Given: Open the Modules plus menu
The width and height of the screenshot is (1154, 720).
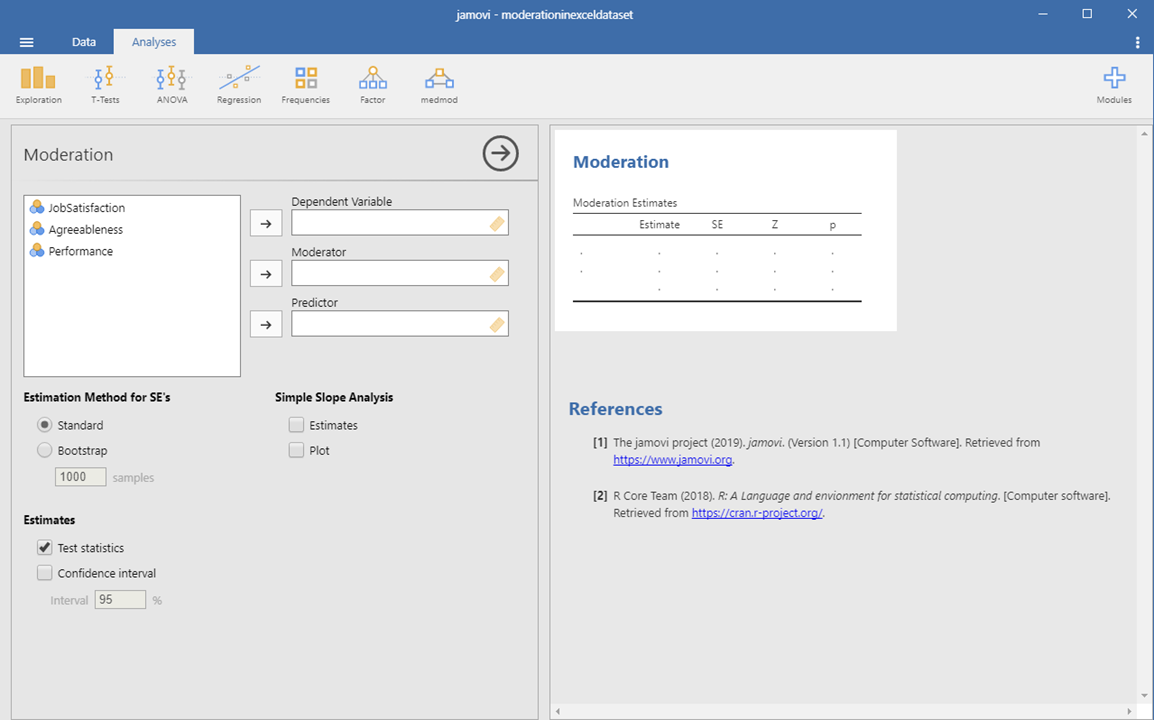Looking at the screenshot, I should coord(1113,84).
